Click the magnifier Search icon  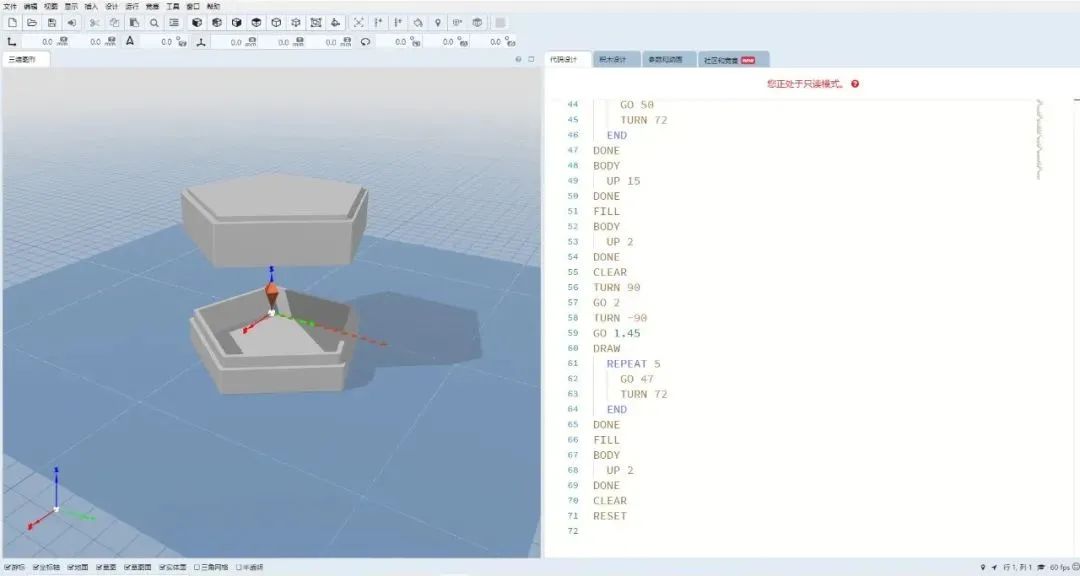pos(154,22)
